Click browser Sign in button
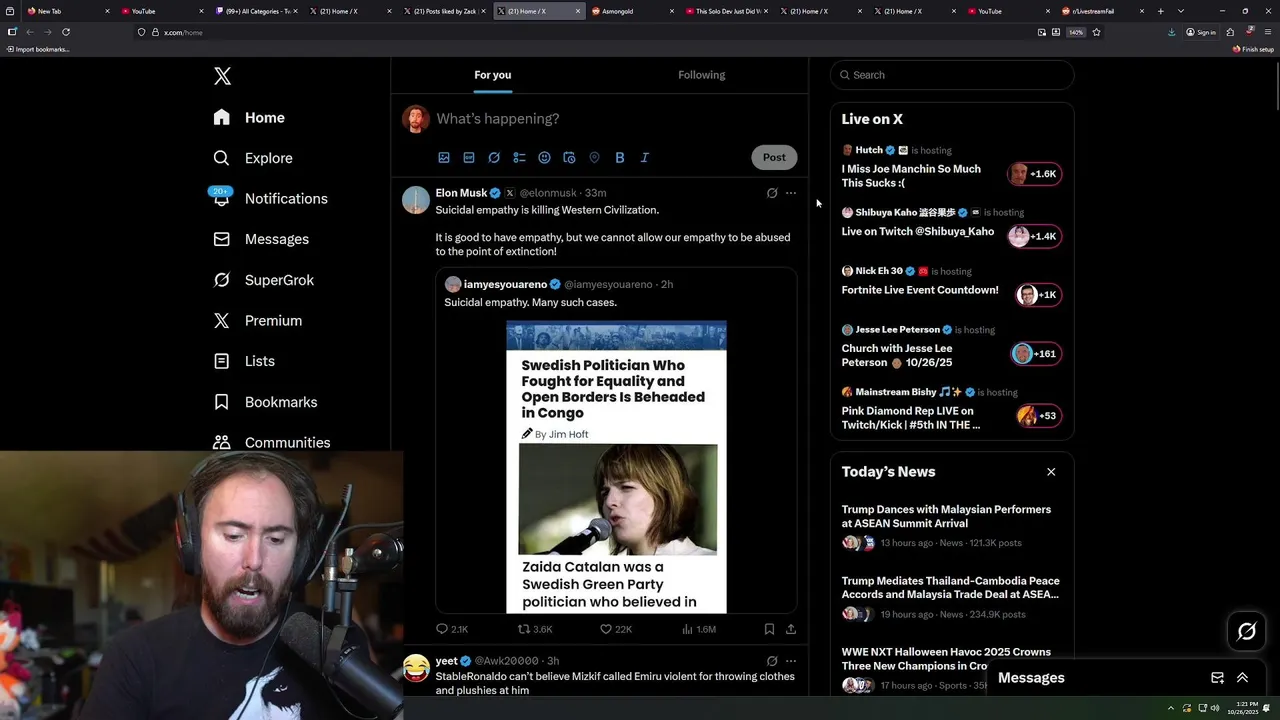This screenshot has height=720, width=1280. [x=1201, y=32]
